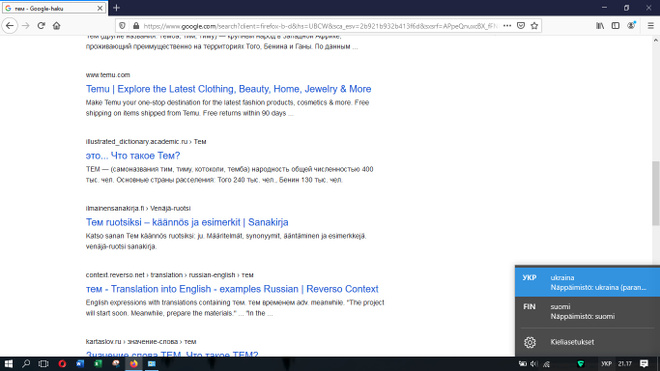Open Word from the taskbar

click(80, 364)
